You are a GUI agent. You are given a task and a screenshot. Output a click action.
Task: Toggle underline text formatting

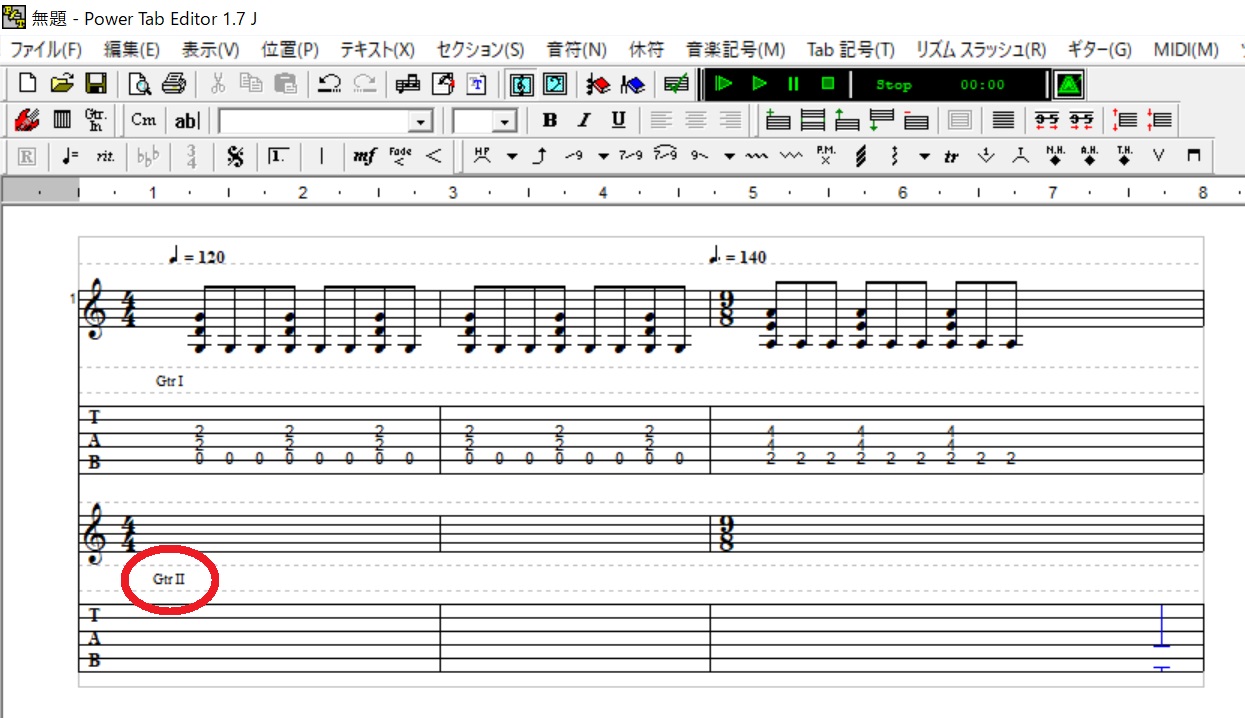click(x=618, y=120)
